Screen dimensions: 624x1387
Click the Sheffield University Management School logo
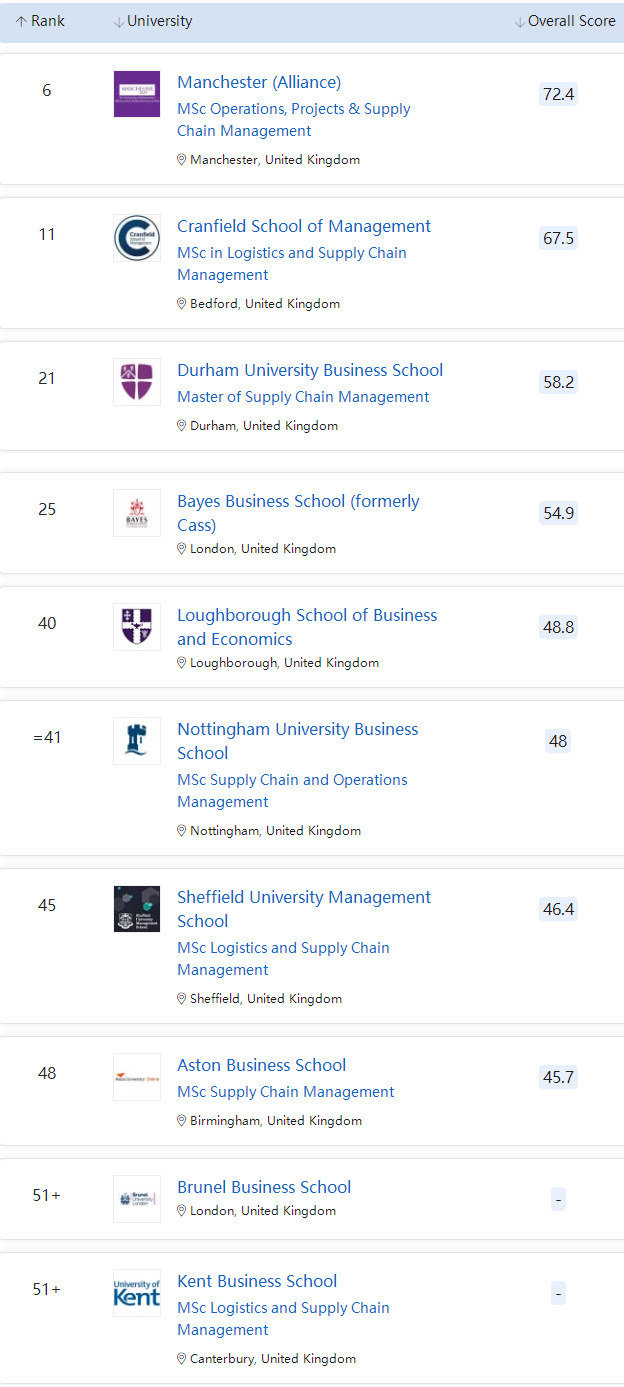(137, 909)
